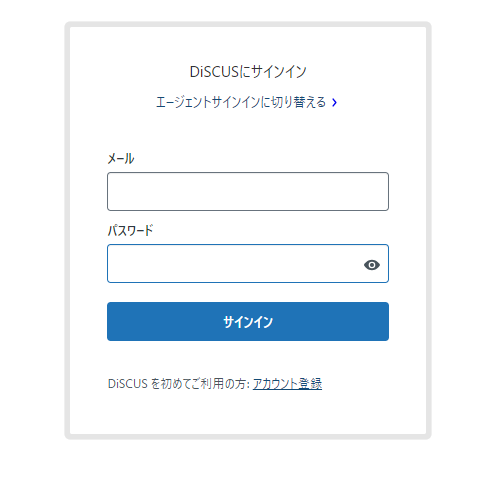Screen dimensions: 490x481
Task: Click the パスワード field label
Action: [130, 230]
